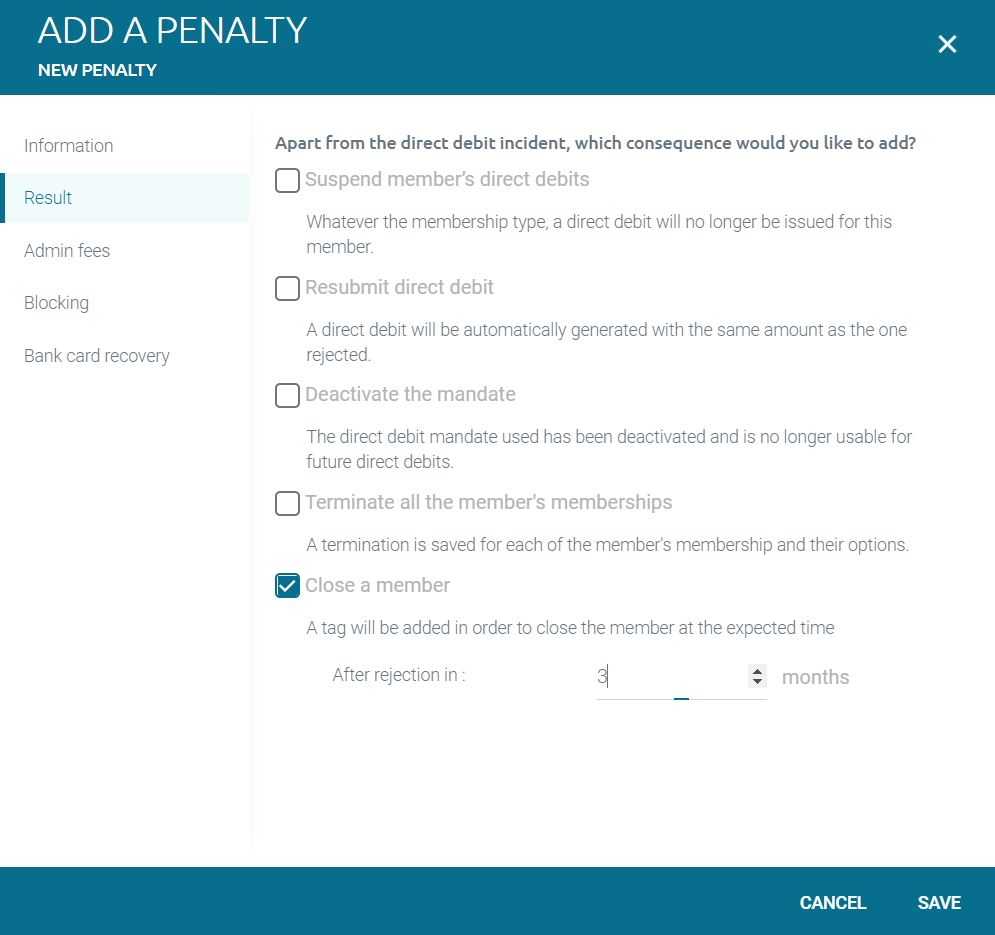This screenshot has height=935, width=995.
Task: Enable the Resubmit direct debit checkbox
Action: click(287, 288)
